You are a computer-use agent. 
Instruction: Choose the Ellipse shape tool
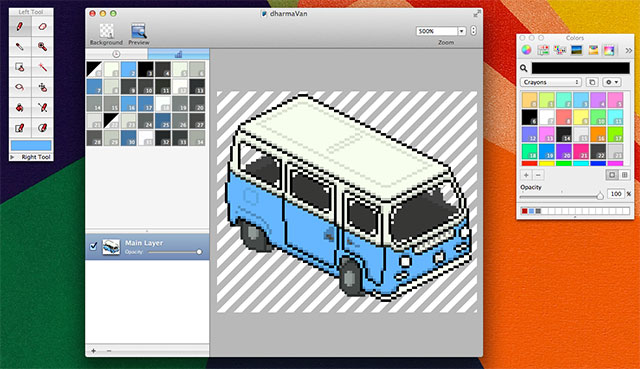(x=42, y=128)
